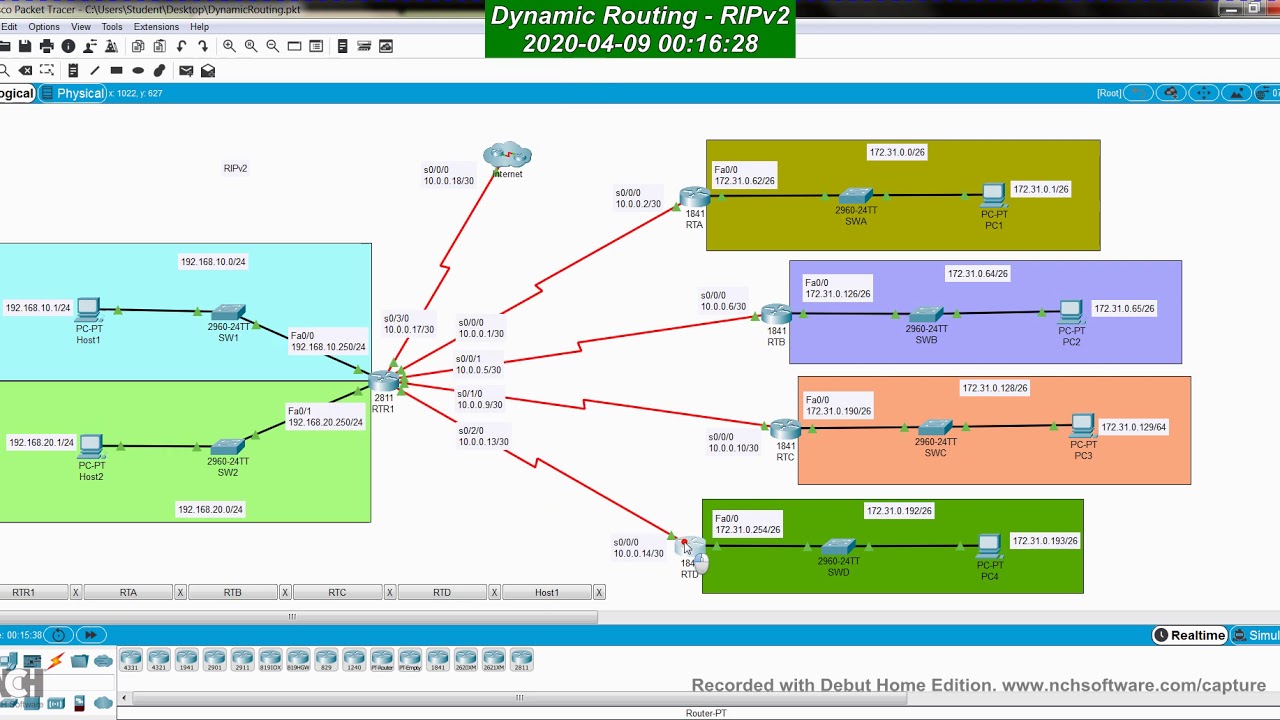Click the Fast Forward Time button
Screen dimensions: 1280x720
[90, 635]
